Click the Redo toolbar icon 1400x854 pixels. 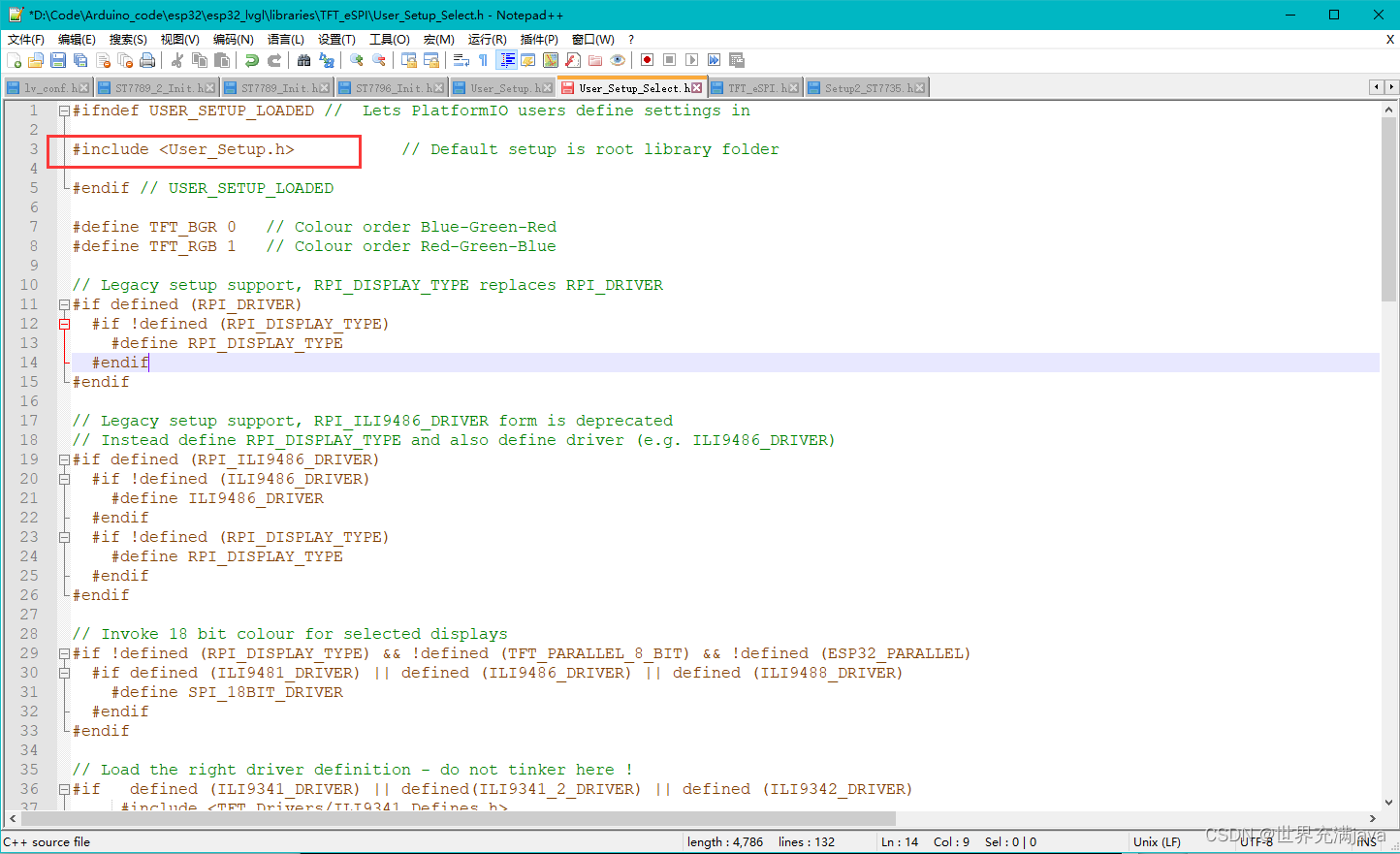[x=274, y=60]
